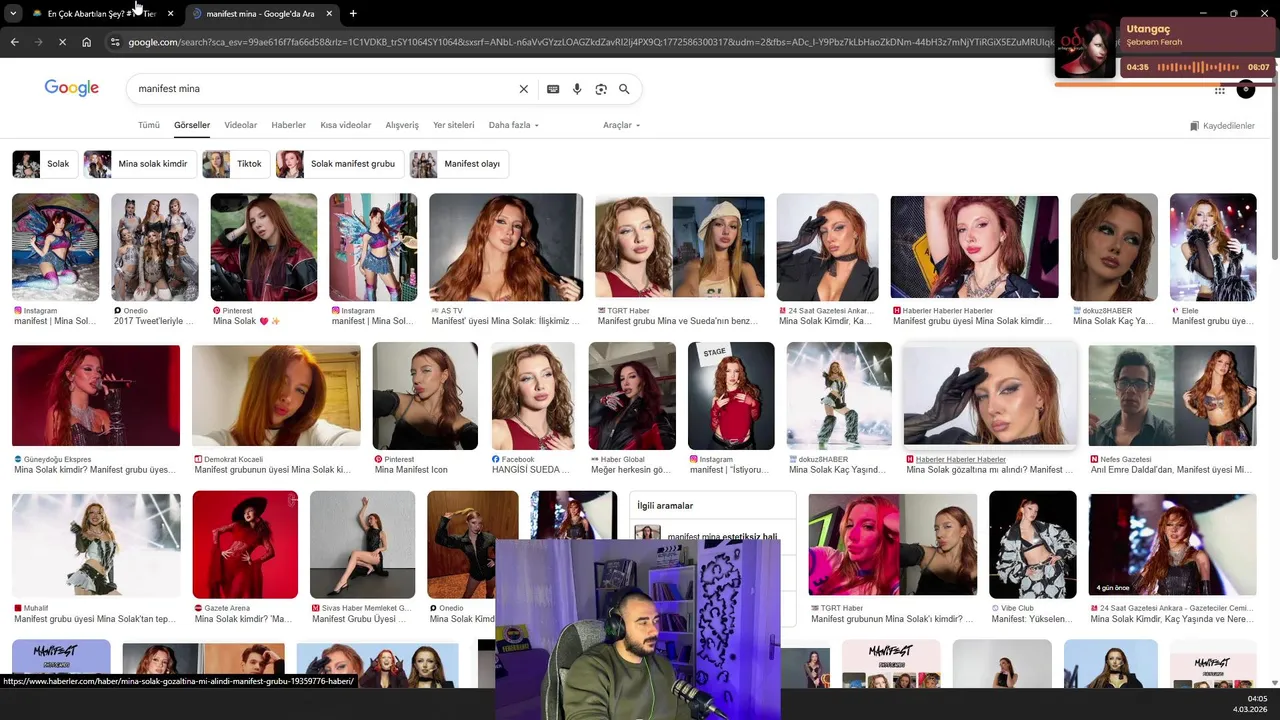The height and width of the screenshot is (720, 1280).
Task: Clear the search box with X icon
Action: pos(523,89)
